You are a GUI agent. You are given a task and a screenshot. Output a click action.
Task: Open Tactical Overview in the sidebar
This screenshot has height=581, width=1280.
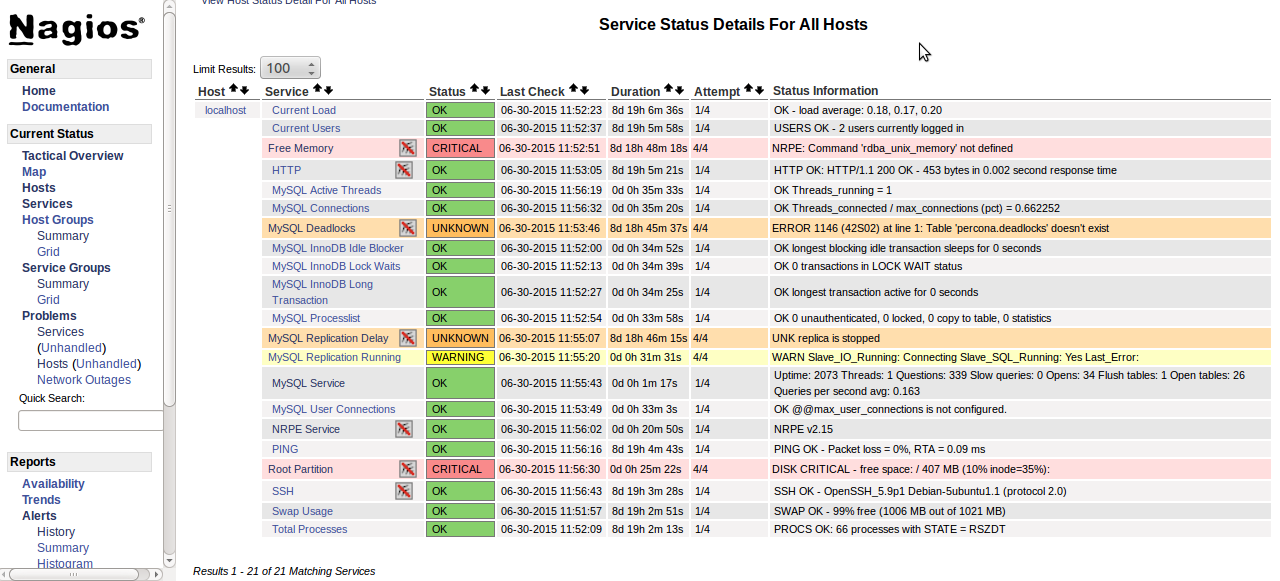click(73, 156)
